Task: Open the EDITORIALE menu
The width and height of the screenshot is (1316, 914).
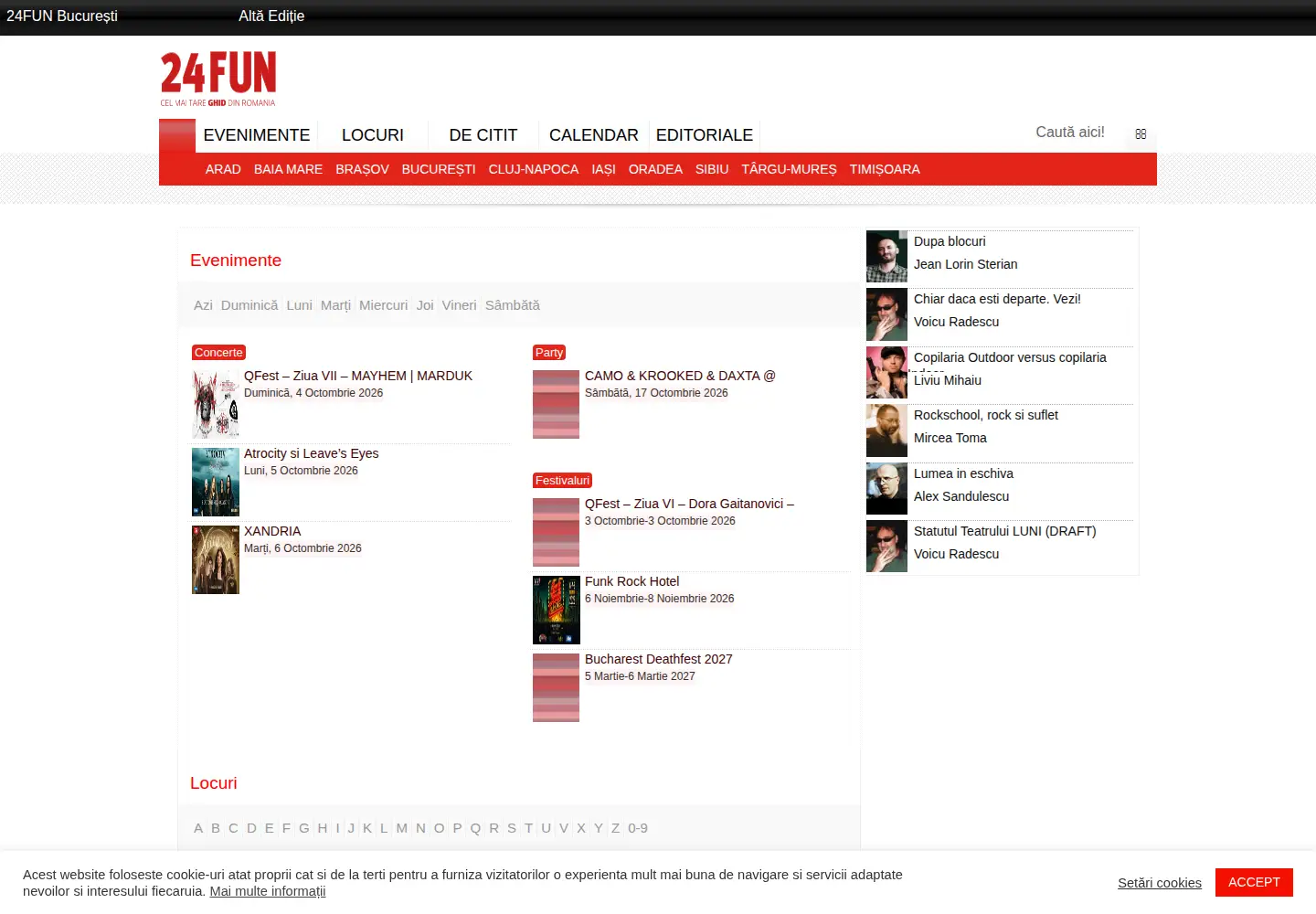Action: [x=705, y=135]
